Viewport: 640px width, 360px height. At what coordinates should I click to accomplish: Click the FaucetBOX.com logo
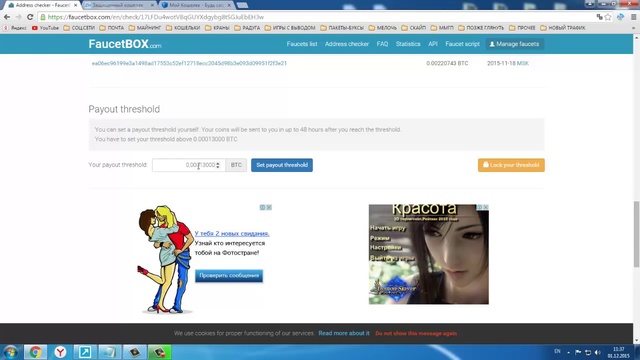[125, 44]
